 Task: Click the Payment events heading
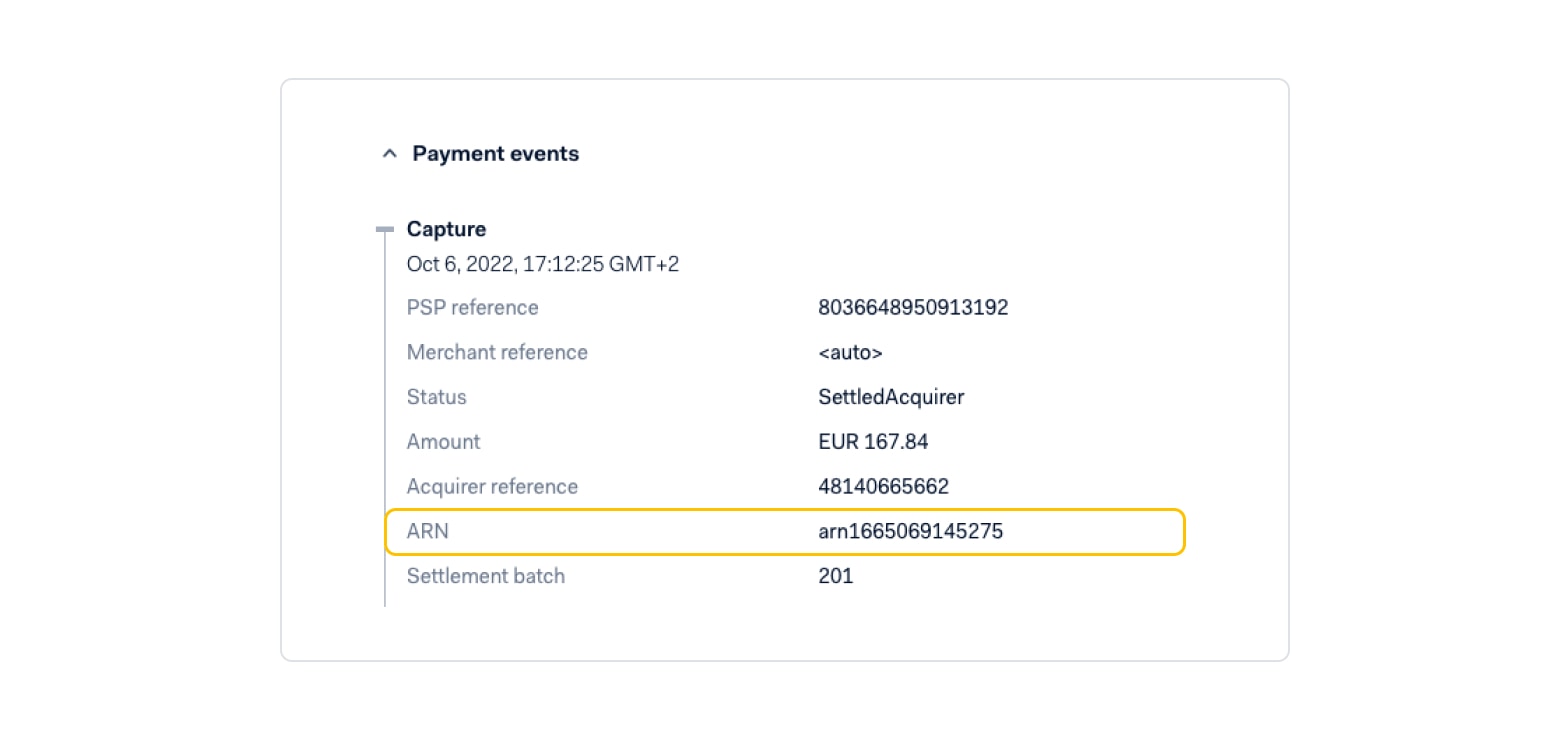point(495,154)
